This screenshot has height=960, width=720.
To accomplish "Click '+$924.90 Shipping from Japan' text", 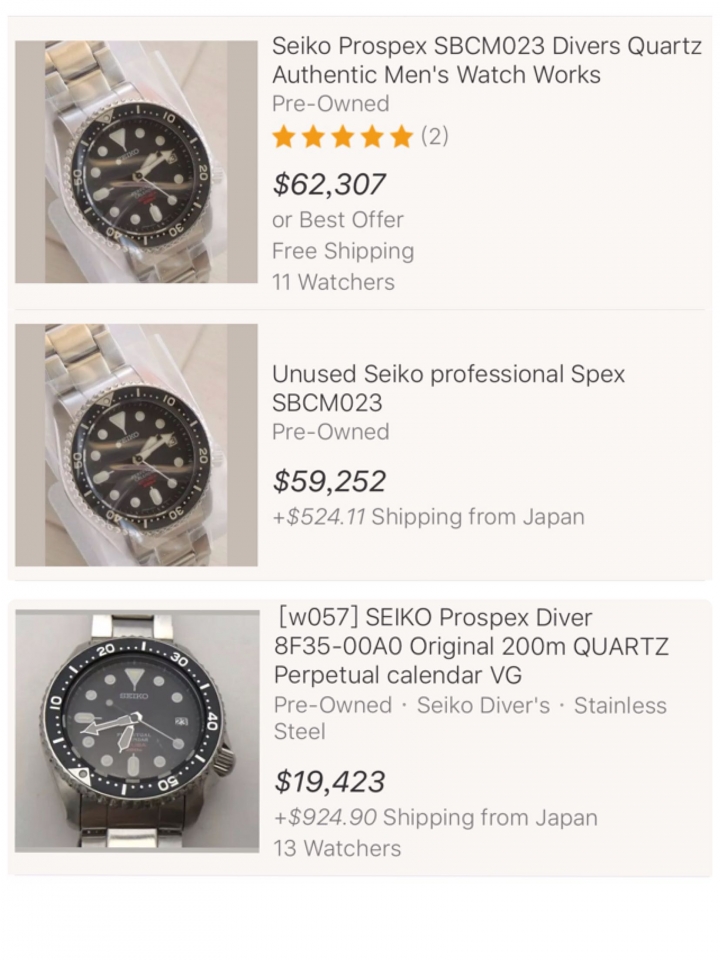I will point(435,818).
